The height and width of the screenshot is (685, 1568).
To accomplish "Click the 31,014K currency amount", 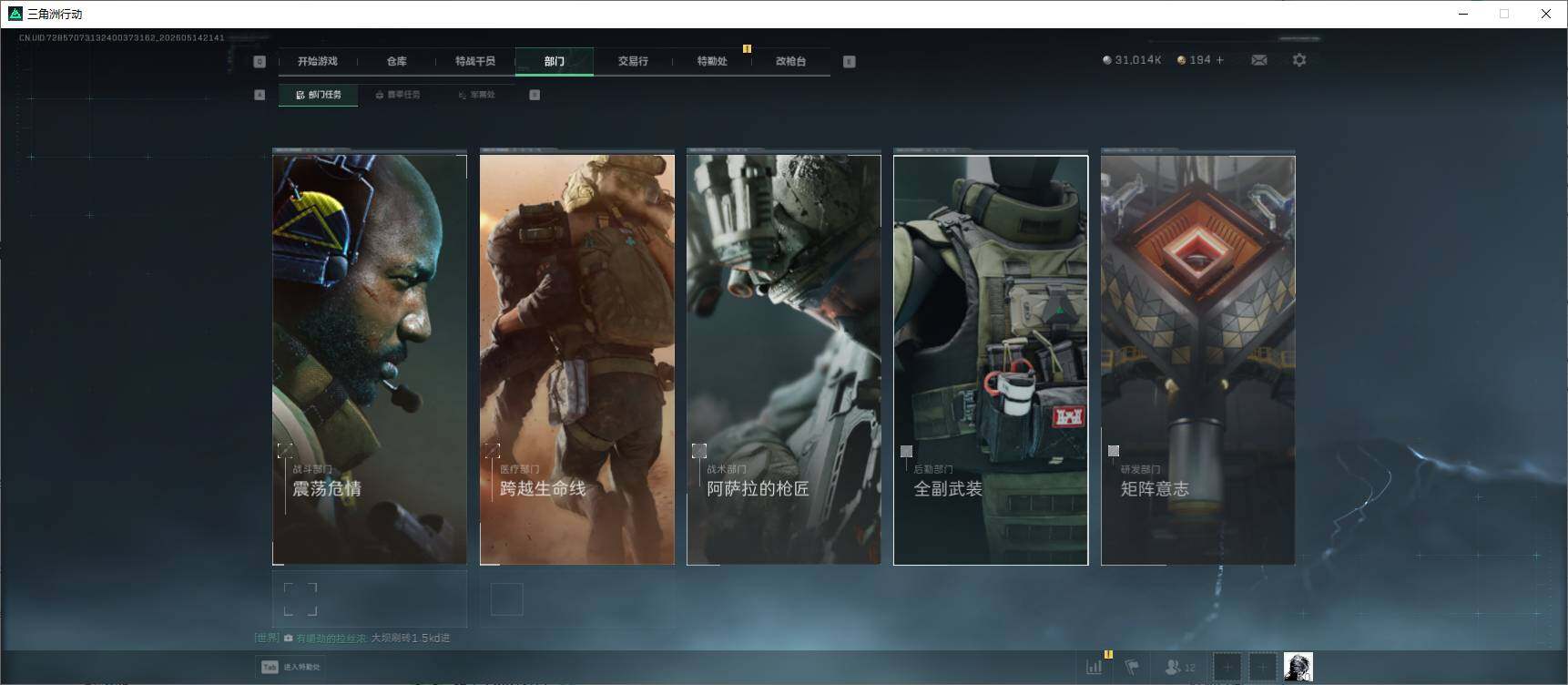I will (1138, 60).
